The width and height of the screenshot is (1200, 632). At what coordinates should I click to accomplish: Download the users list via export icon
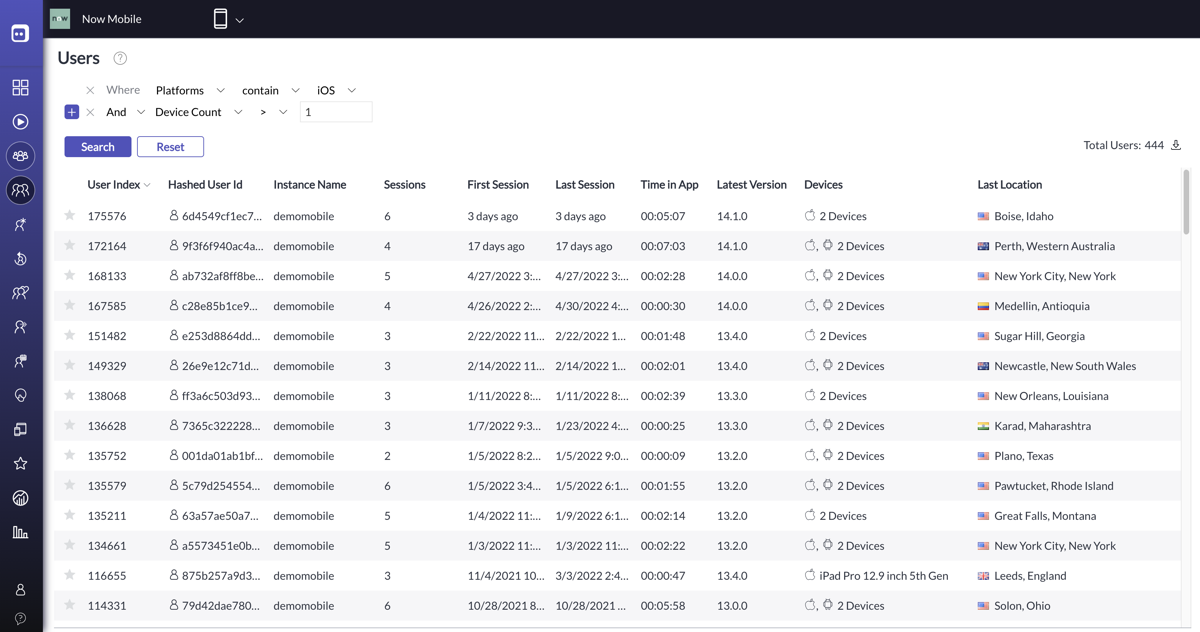(1176, 145)
